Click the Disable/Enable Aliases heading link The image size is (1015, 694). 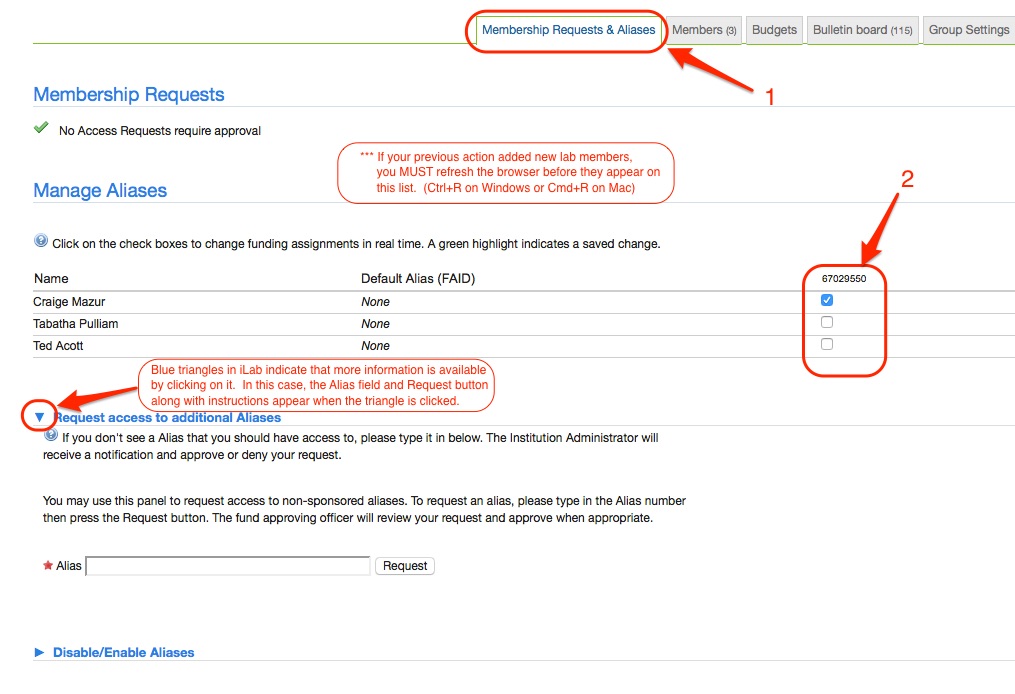124,652
